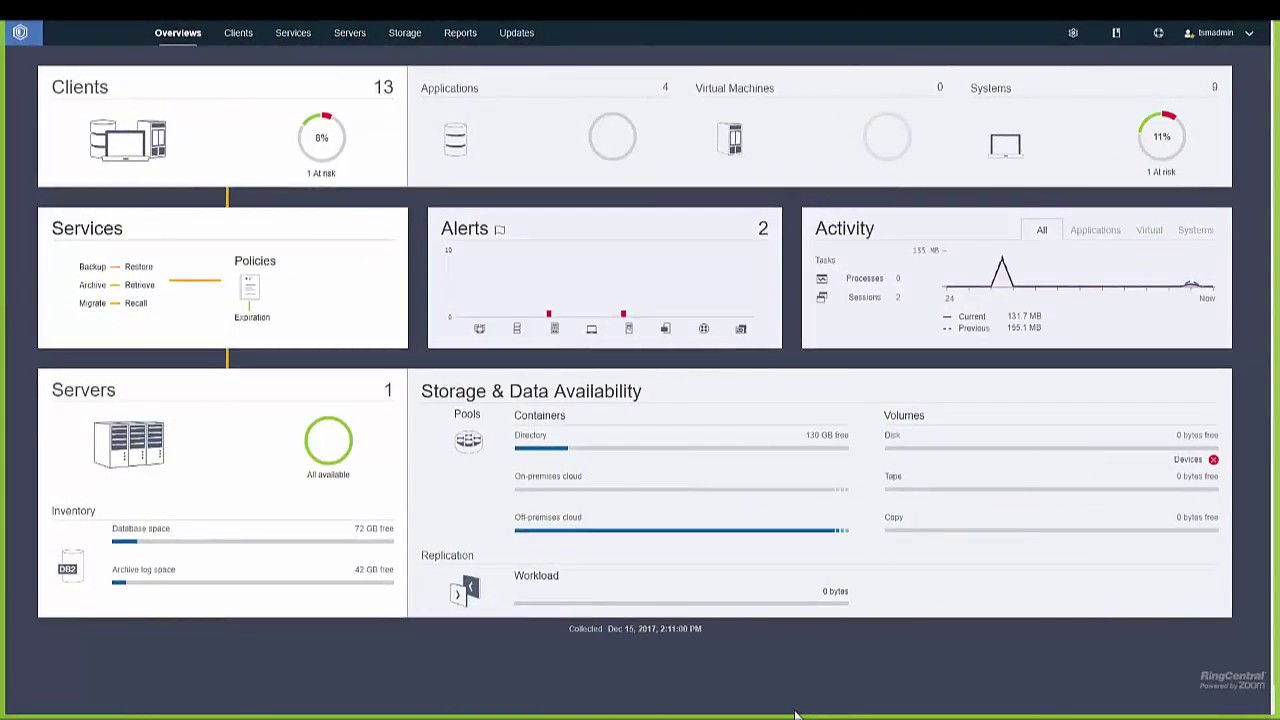Expand the tsmadmin account dropdown arrow
The image size is (1280, 720).
(1249, 33)
